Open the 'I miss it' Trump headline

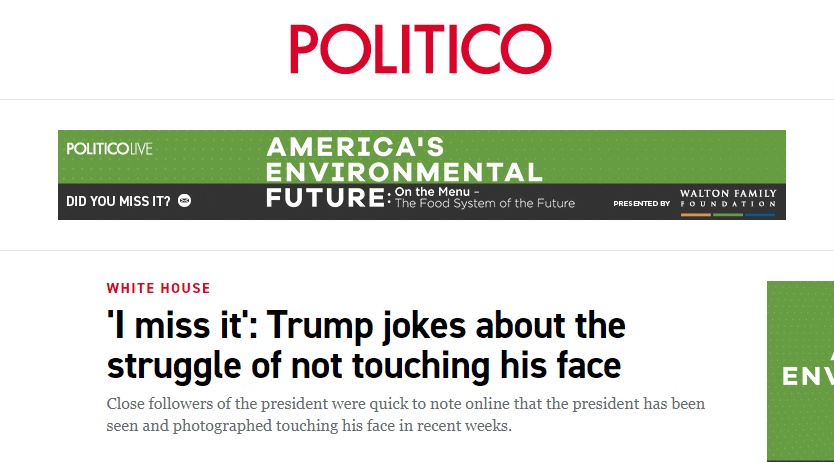pos(366,345)
